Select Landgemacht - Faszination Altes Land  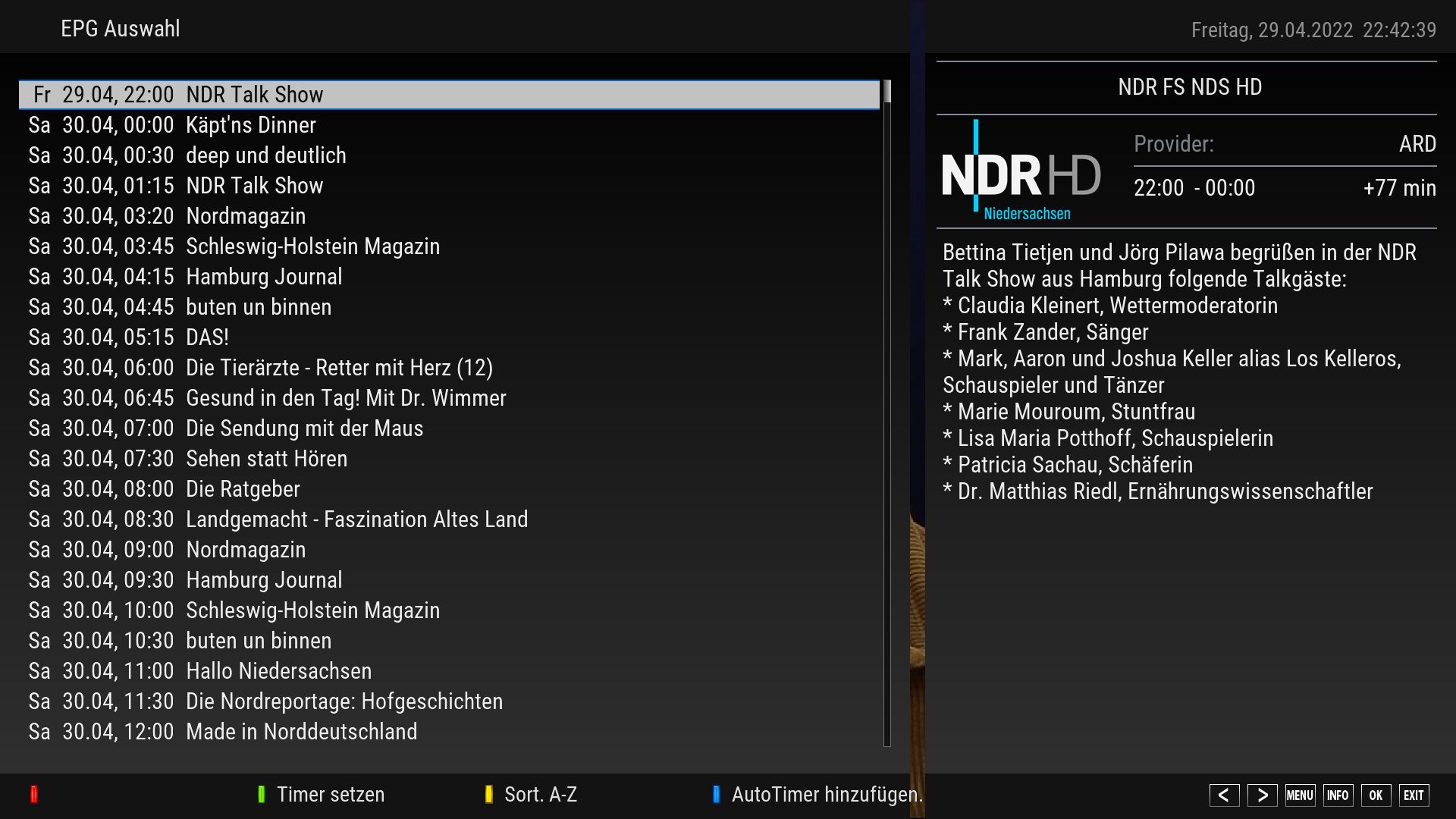(356, 519)
